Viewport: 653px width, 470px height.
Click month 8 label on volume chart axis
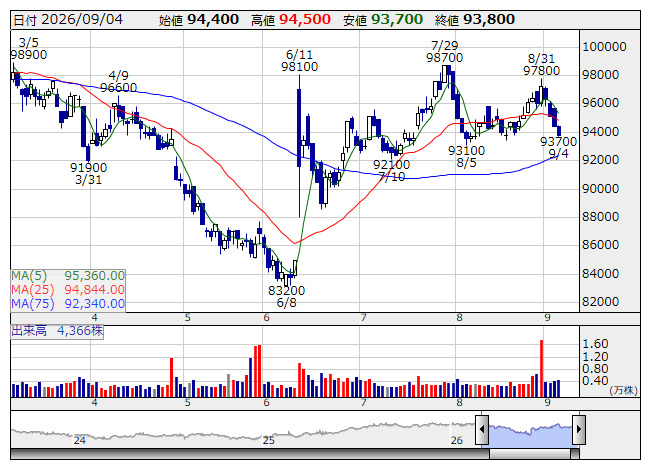(x=459, y=403)
